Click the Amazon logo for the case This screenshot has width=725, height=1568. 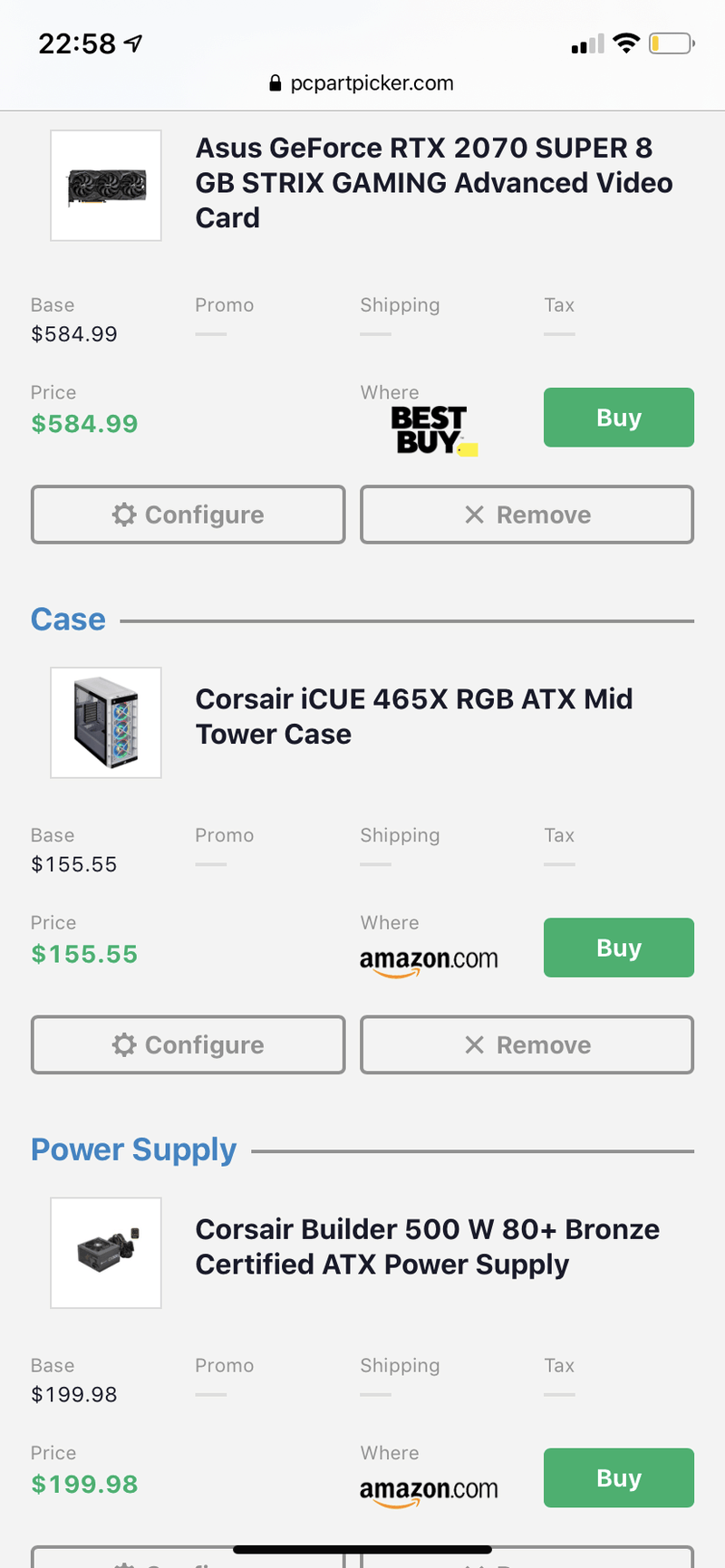click(x=429, y=960)
